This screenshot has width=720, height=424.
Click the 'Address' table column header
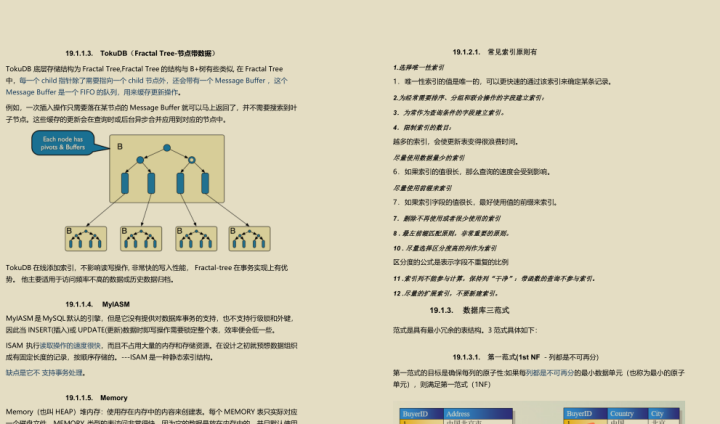tap(478, 414)
